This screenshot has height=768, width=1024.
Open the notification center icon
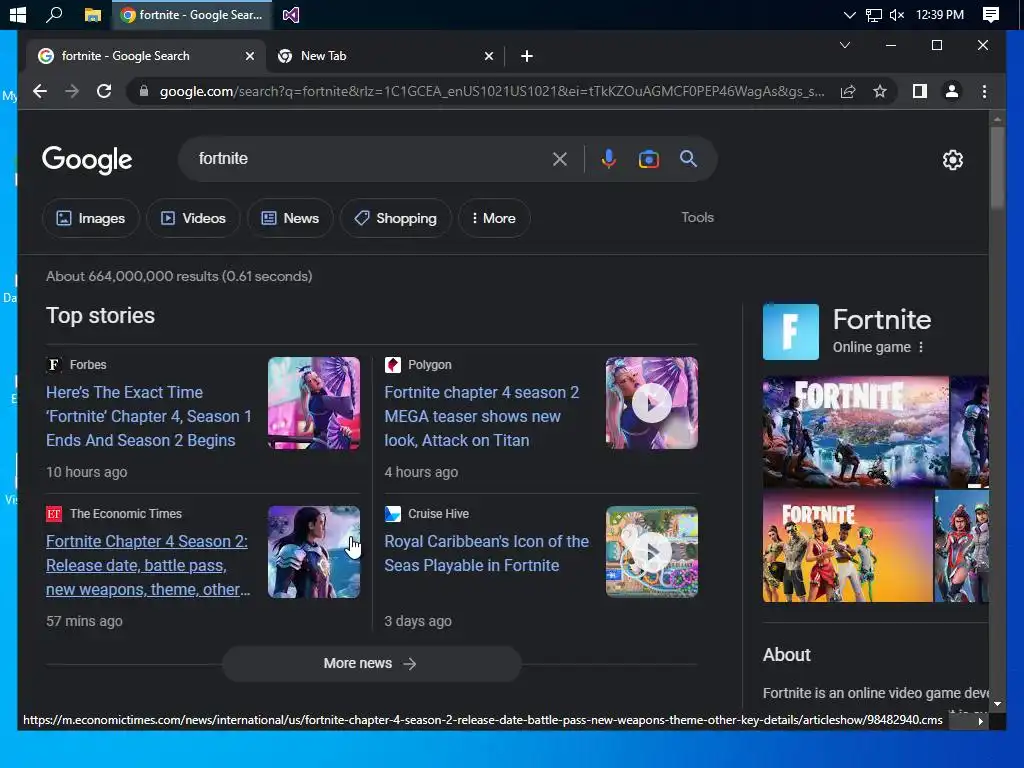(991, 14)
